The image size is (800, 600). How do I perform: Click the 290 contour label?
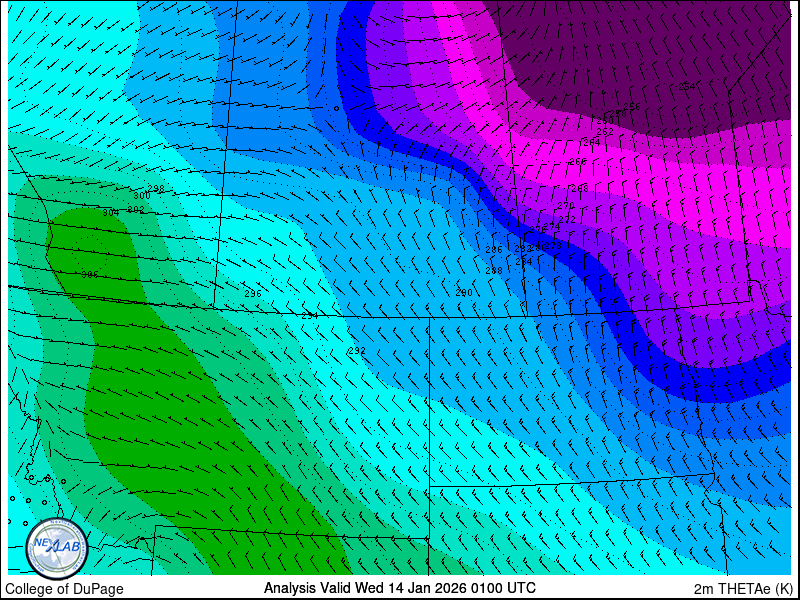464,293
